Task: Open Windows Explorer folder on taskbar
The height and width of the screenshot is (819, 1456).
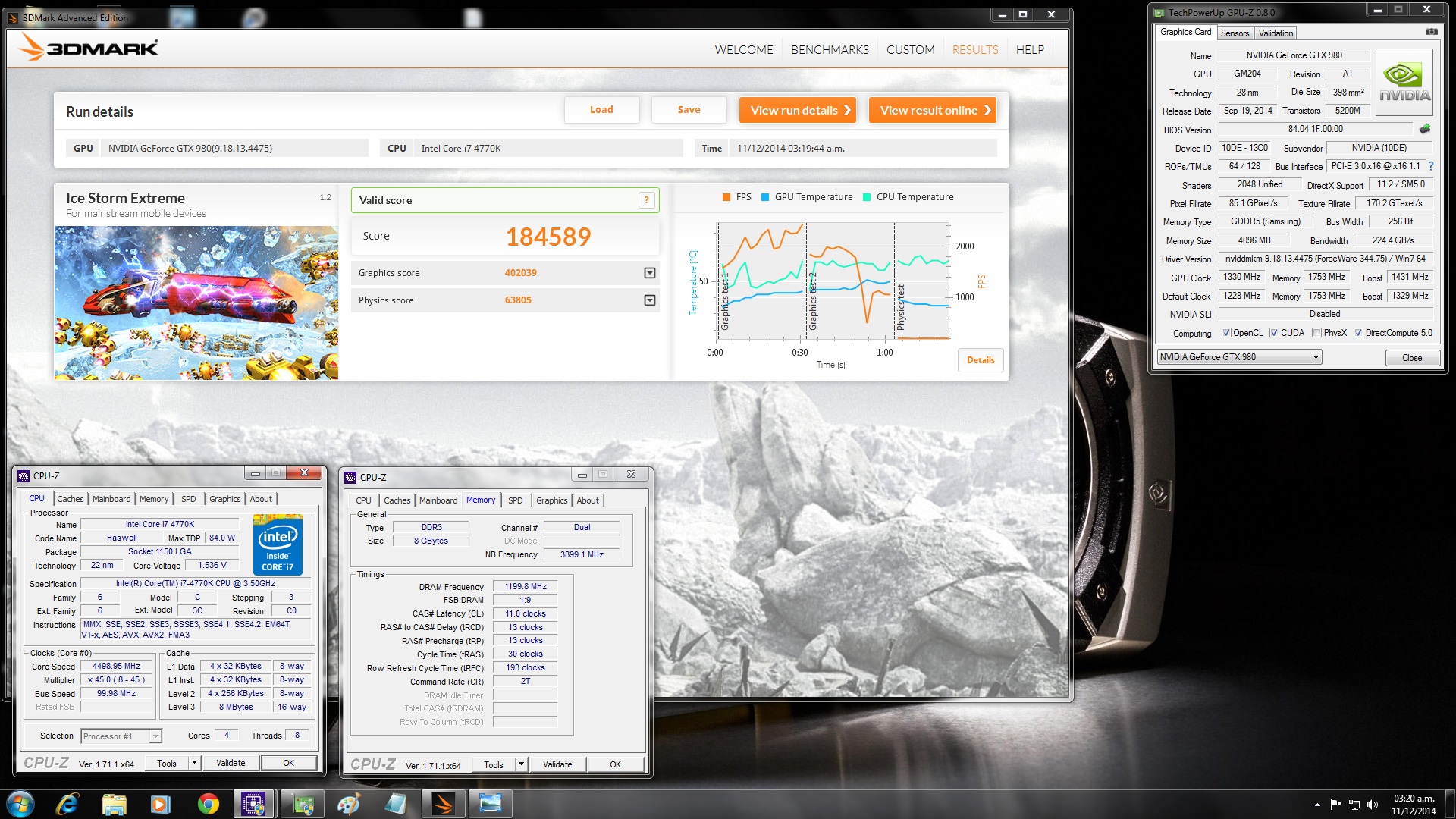Action: 114,804
